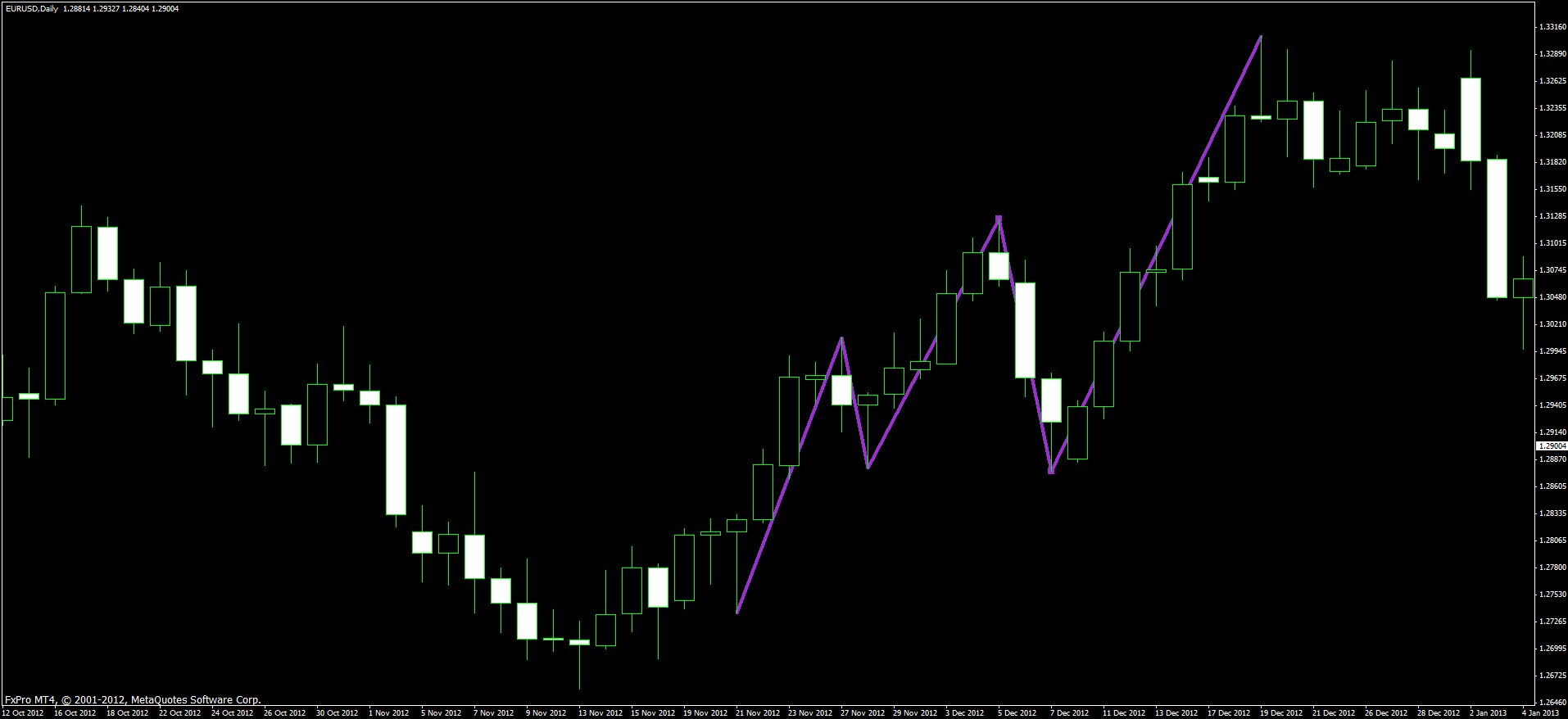
Task: Click the EURUSD,Daily chart title
Action: coord(31,9)
